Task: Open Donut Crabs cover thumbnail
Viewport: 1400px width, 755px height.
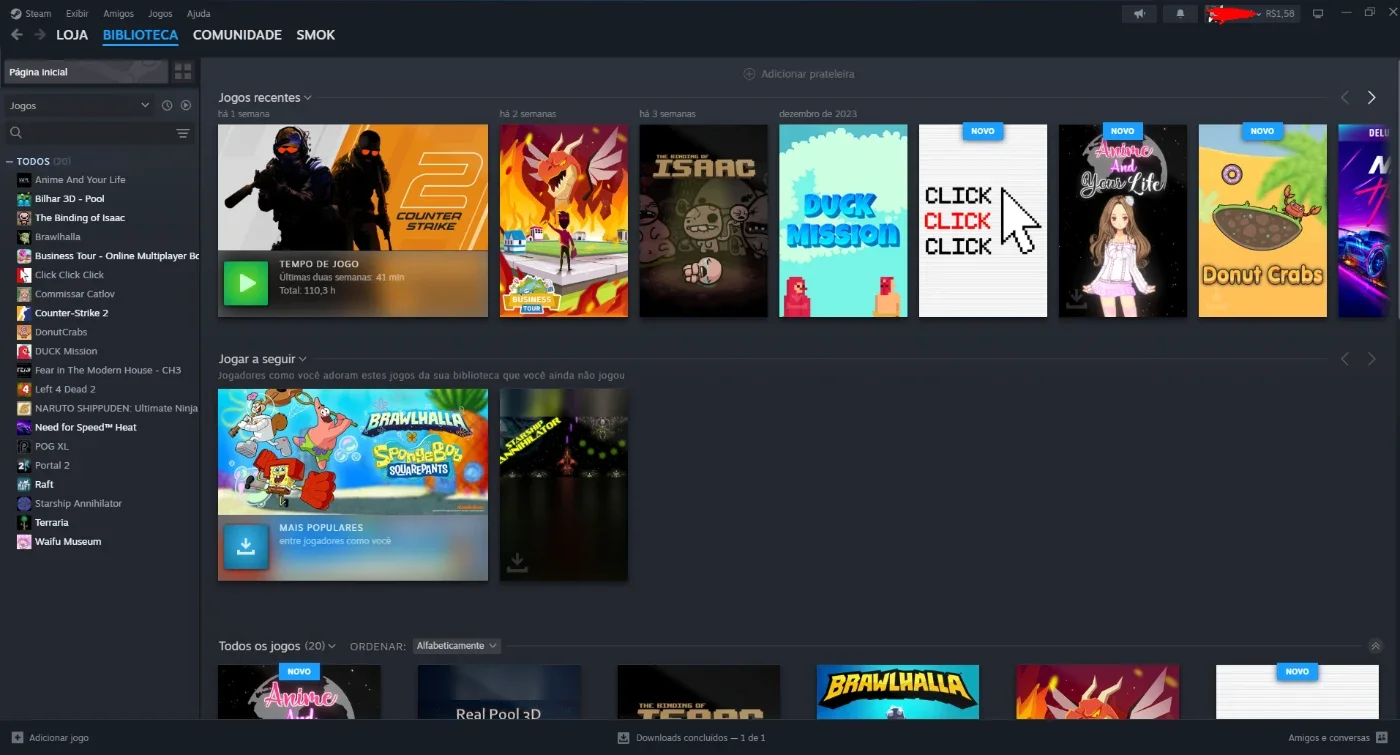Action: (x=1263, y=221)
